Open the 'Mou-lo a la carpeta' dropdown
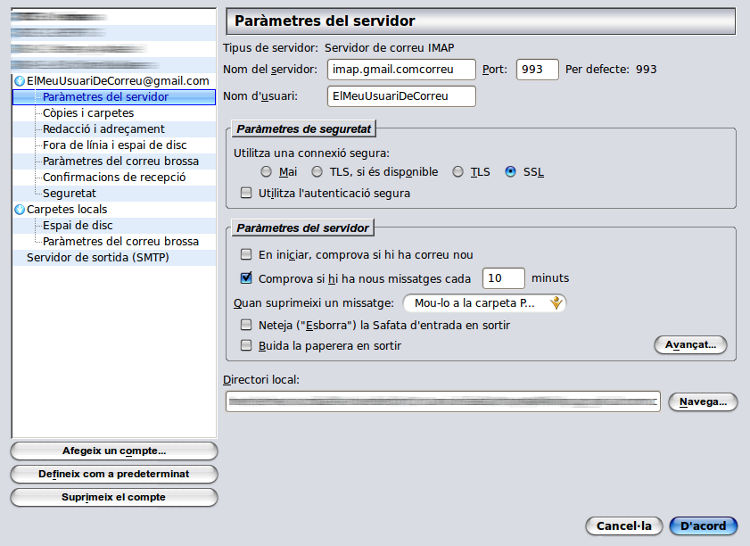This screenshot has height=546, width=750. 484,302
